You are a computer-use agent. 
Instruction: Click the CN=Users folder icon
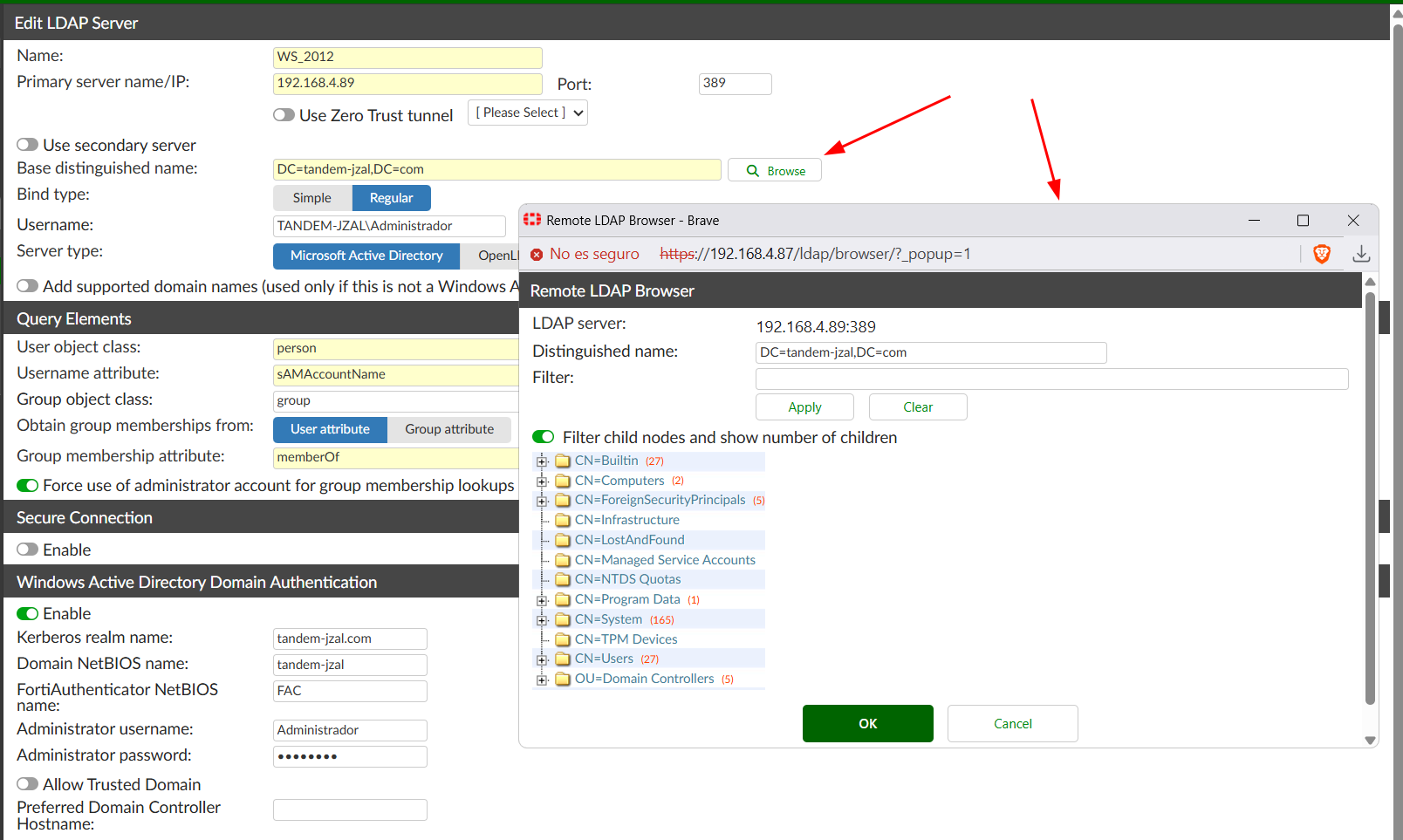click(x=563, y=659)
